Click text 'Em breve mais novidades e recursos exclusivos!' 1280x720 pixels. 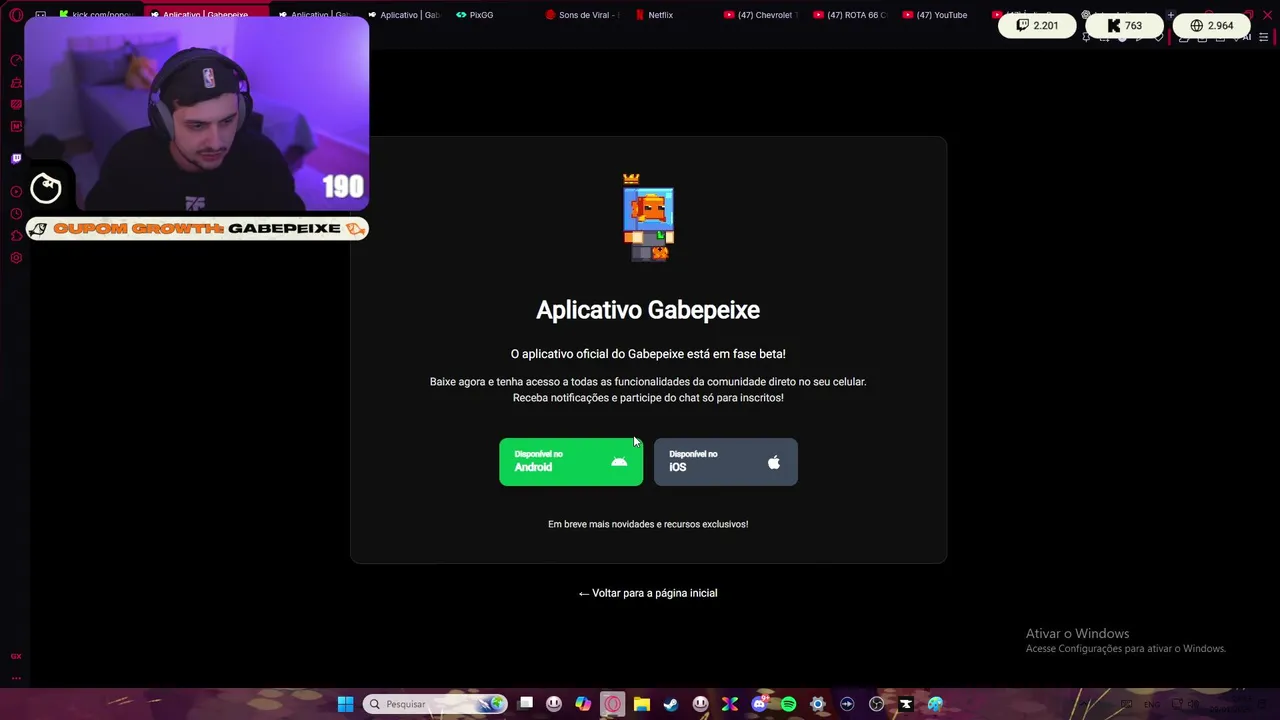point(648,524)
